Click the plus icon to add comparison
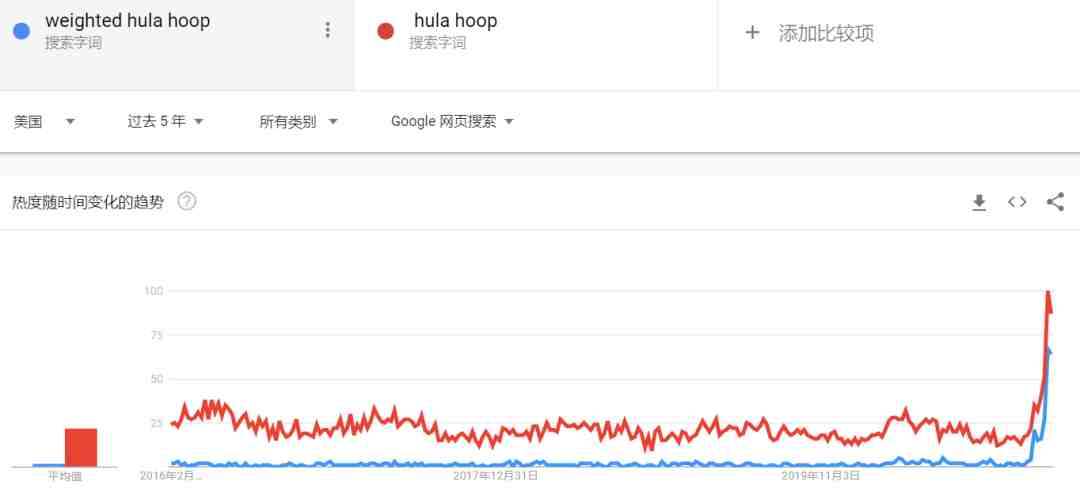Image resolution: width=1080 pixels, height=489 pixels. point(752,32)
